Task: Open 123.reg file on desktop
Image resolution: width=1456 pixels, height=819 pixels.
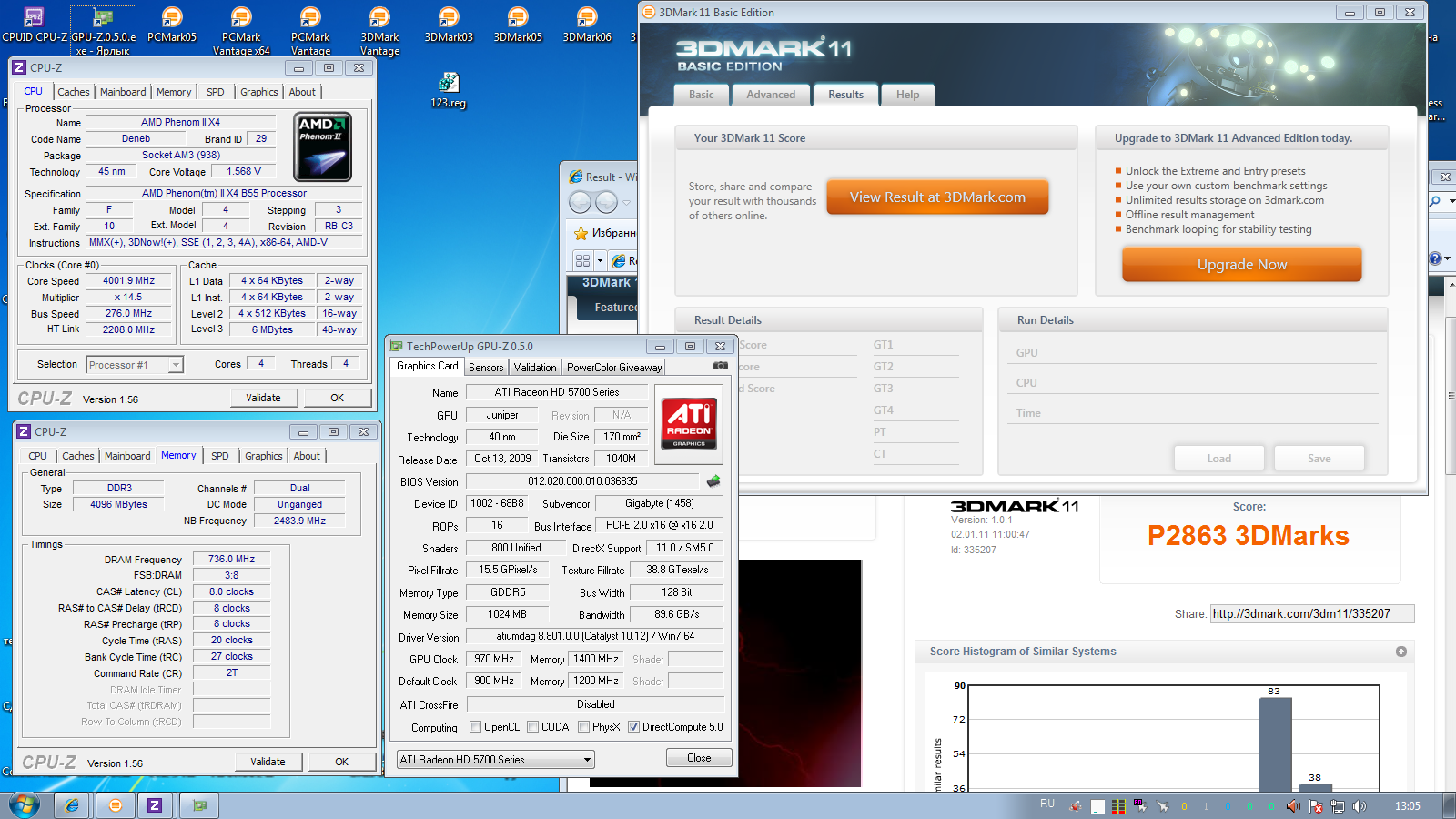Action: 448,90
